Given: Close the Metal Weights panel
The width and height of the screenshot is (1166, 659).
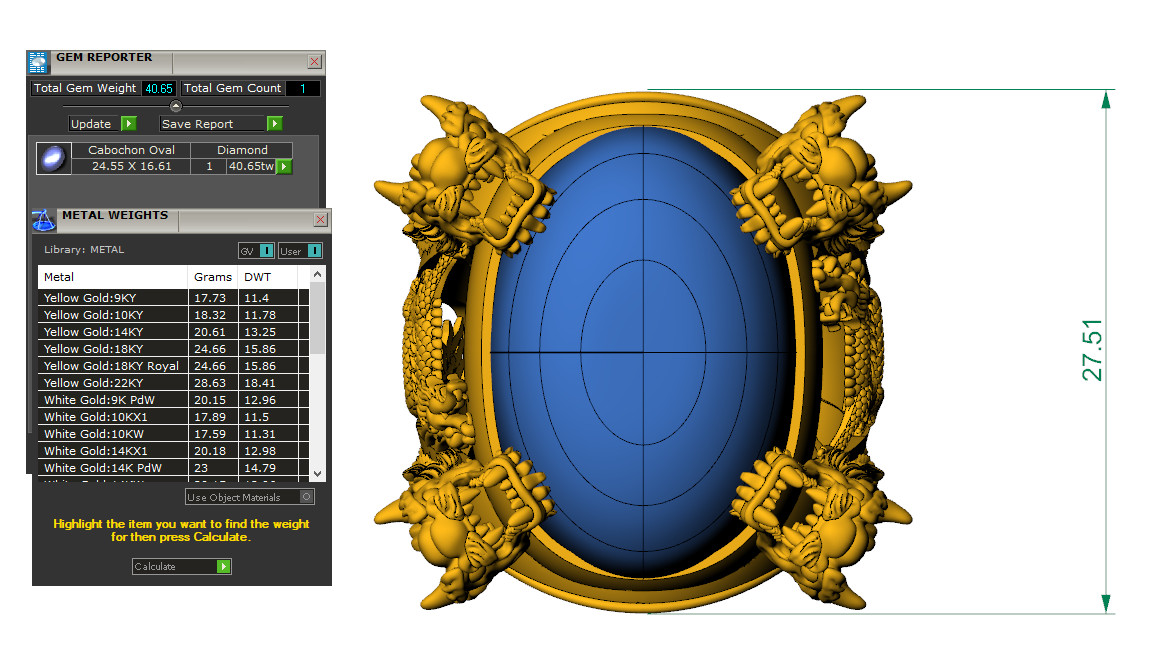Looking at the screenshot, I should 320,219.
